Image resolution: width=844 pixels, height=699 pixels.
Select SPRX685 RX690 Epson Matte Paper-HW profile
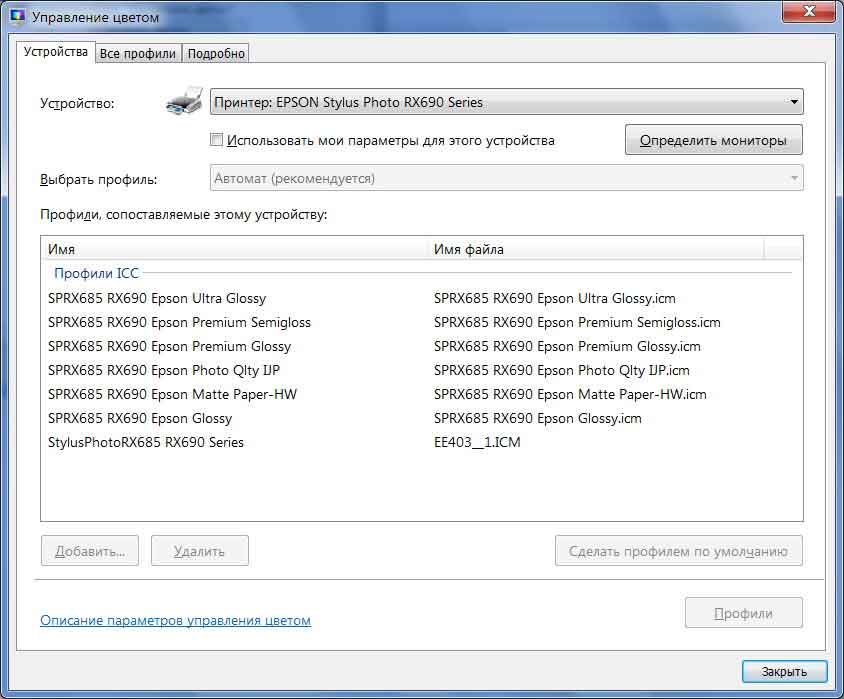[172, 394]
